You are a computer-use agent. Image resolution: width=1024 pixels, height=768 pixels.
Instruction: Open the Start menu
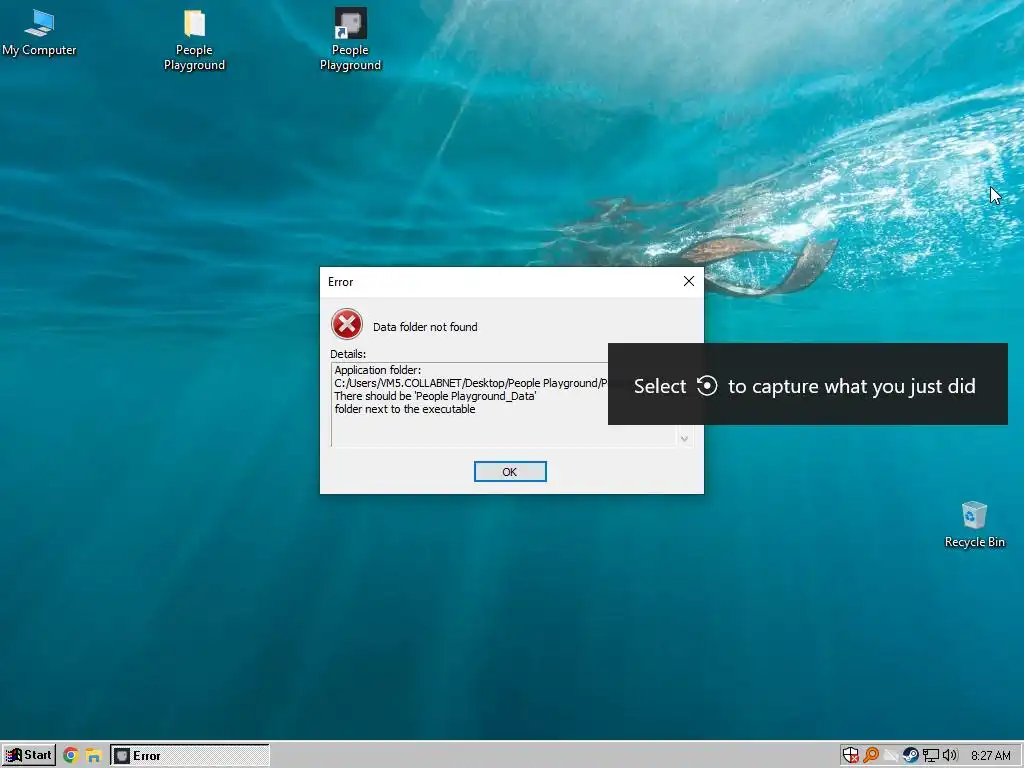pos(29,756)
